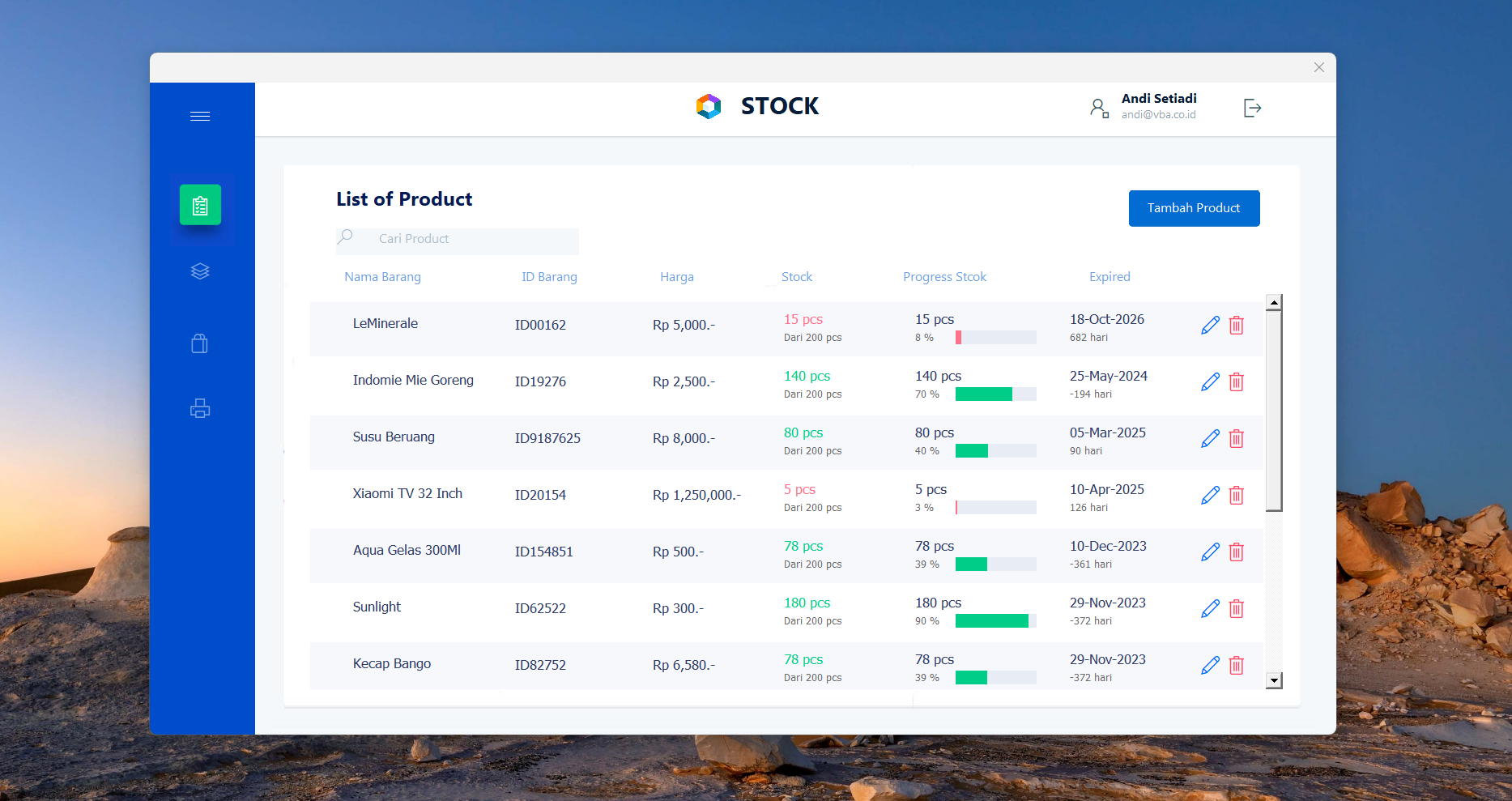The height and width of the screenshot is (801, 1512).
Task: Open the layers stack sidebar icon
Action: point(200,271)
